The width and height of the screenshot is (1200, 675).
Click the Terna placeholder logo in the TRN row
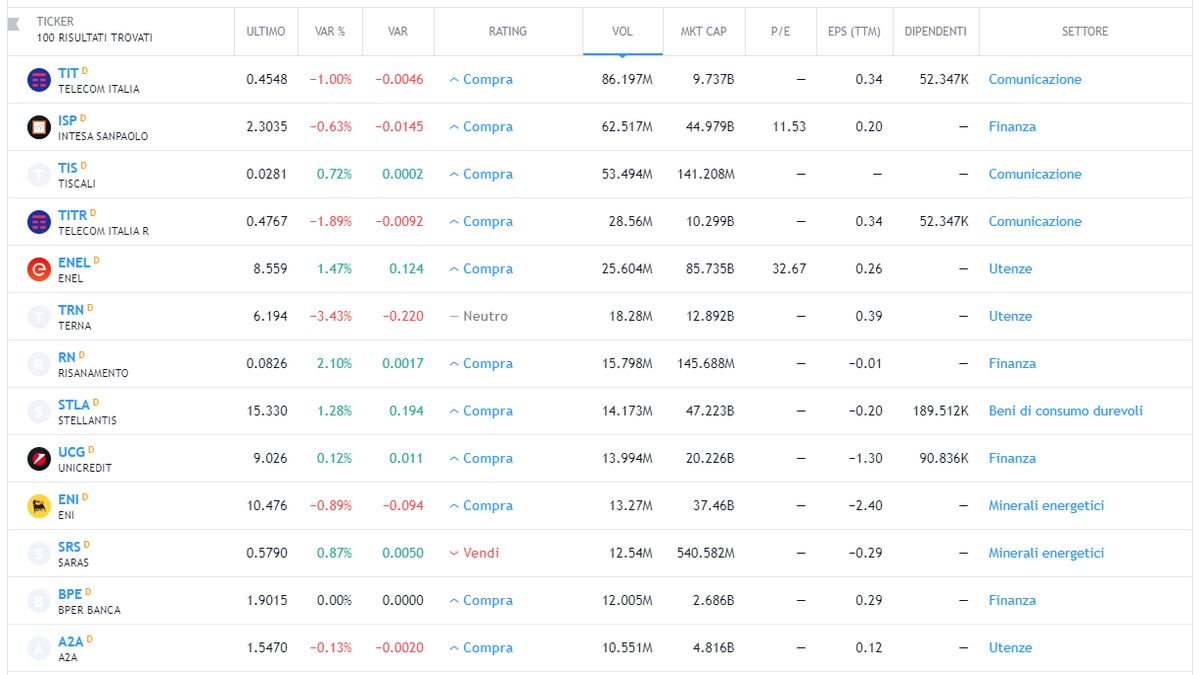(39, 317)
